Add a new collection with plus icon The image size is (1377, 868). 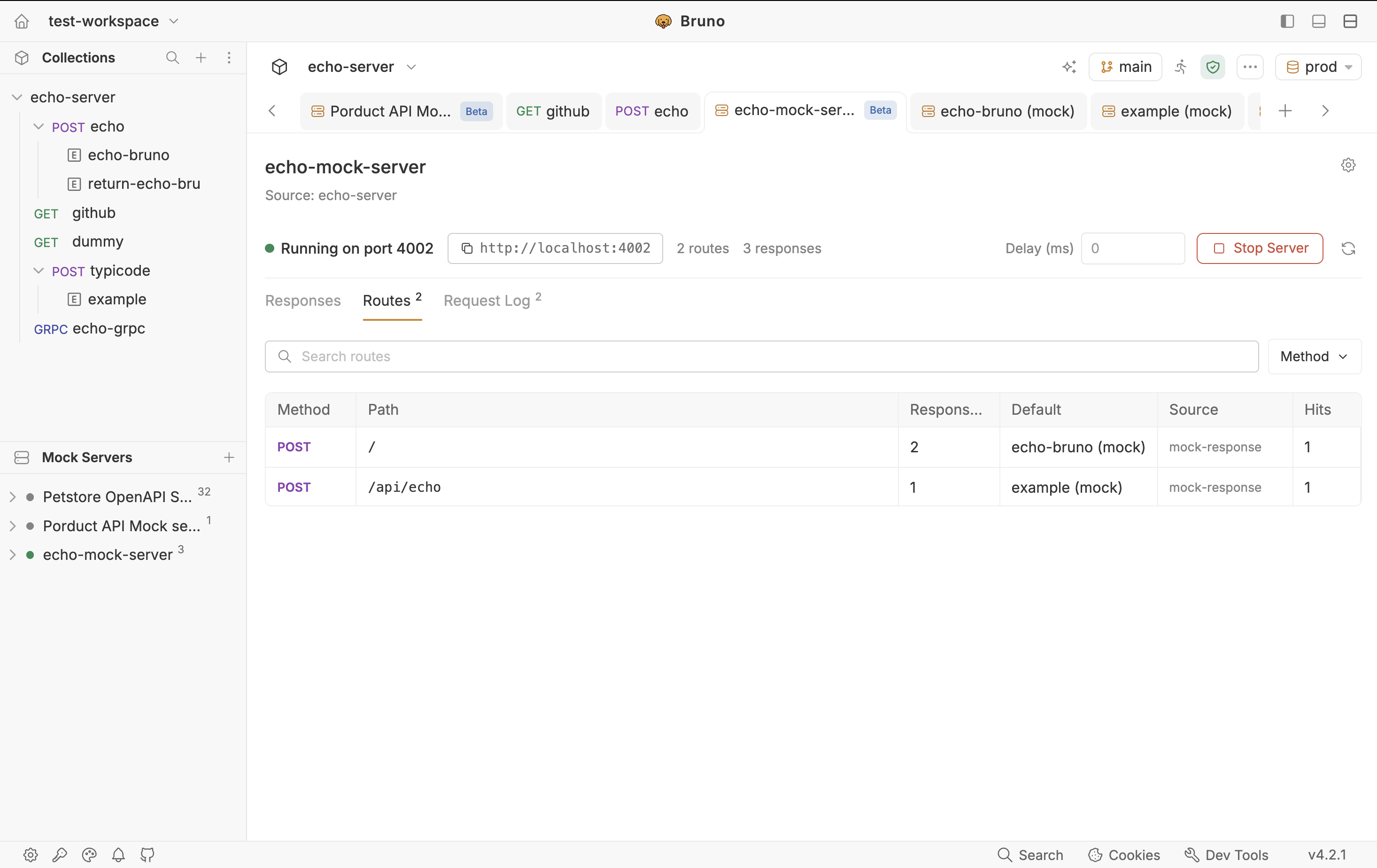(x=201, y=57)
